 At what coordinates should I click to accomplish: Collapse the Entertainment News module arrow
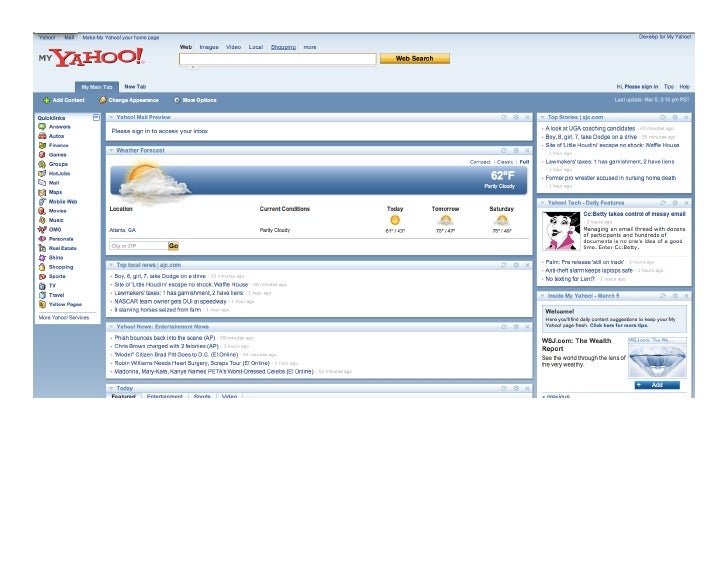click(x=111, y=327)
